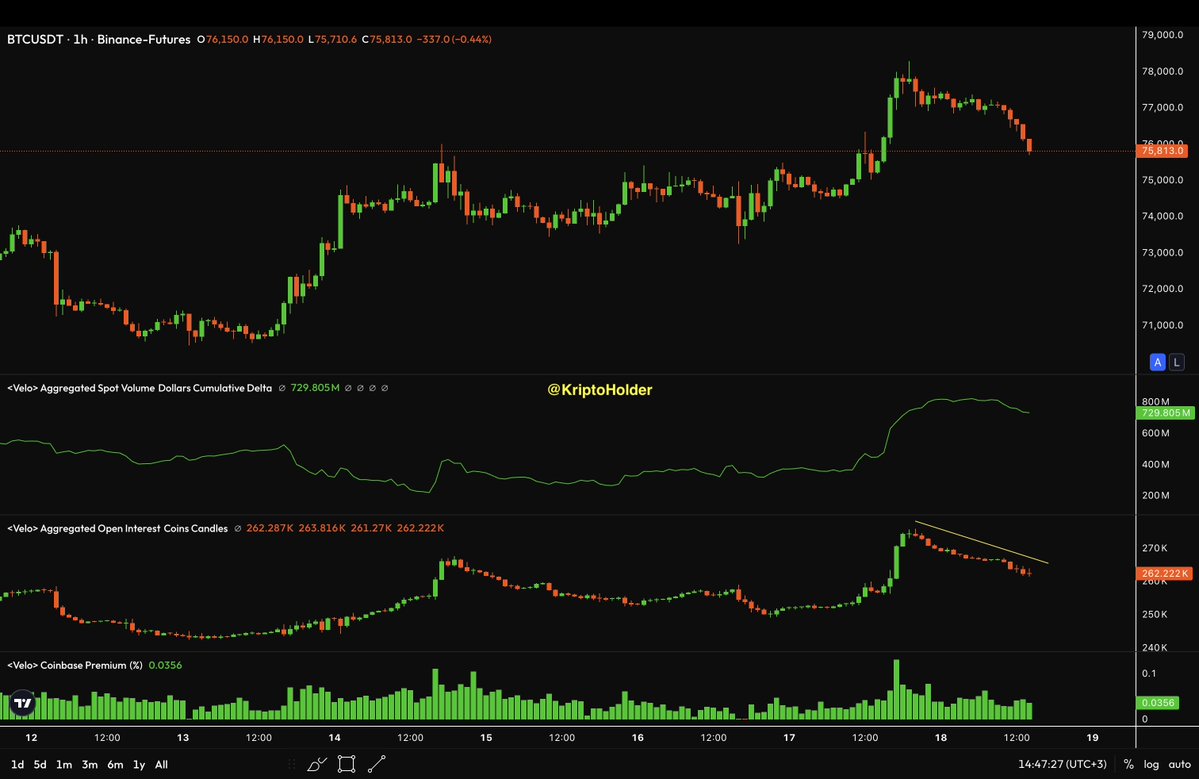
Task: Set the range to 3m
Action: click(89, 764)
